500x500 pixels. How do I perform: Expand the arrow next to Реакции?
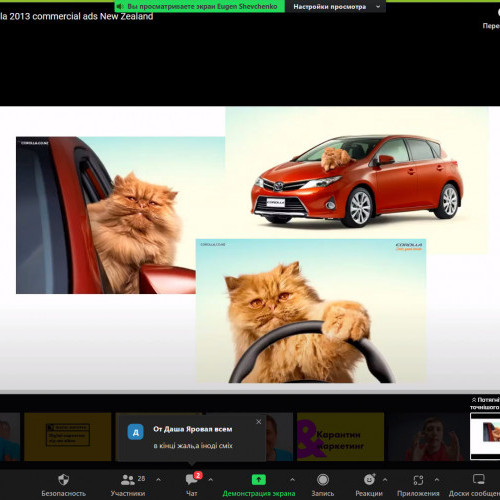[385, 480]
